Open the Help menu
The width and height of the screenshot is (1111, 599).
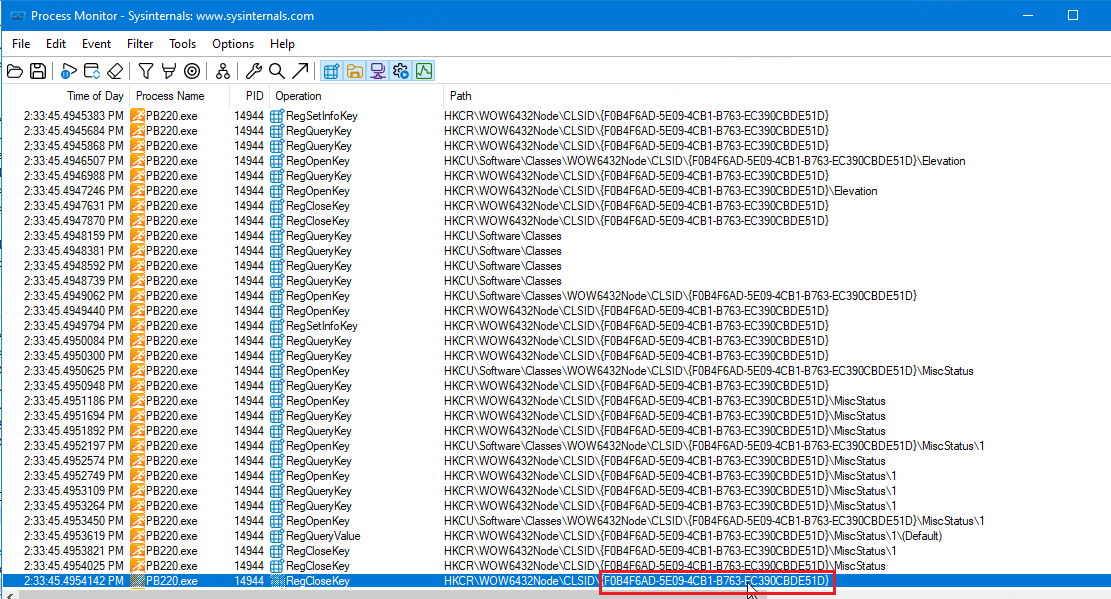coord(282,44)
